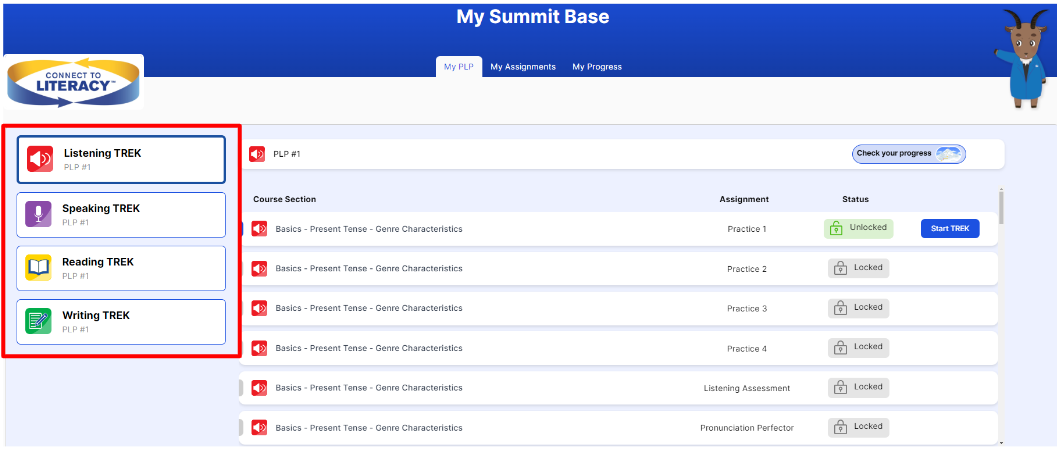Click the Practice 1 assignment label
The height and width of the screenshot is (450, 1057).
coord(747,229)
